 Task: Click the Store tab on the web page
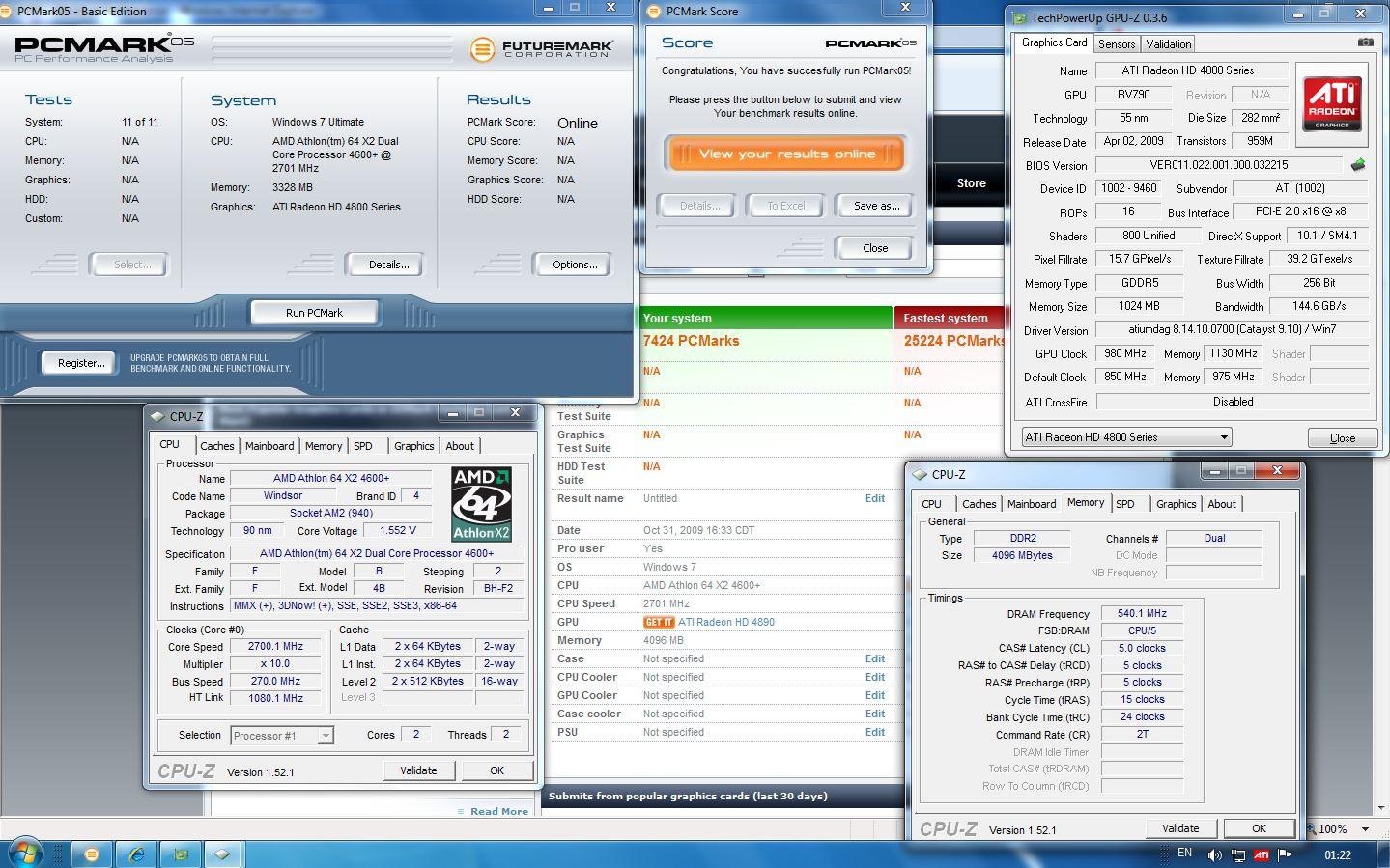[971, 183]
